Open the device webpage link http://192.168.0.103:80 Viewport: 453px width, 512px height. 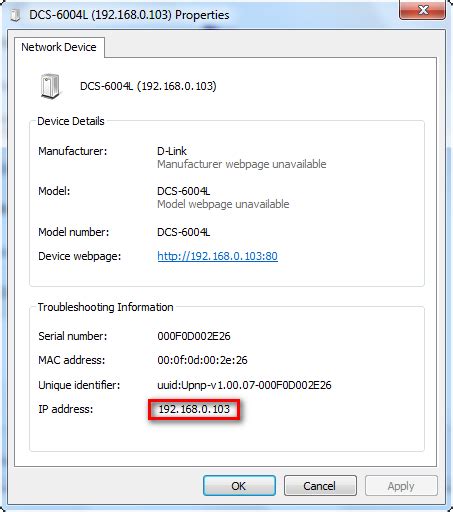[217, 256]
